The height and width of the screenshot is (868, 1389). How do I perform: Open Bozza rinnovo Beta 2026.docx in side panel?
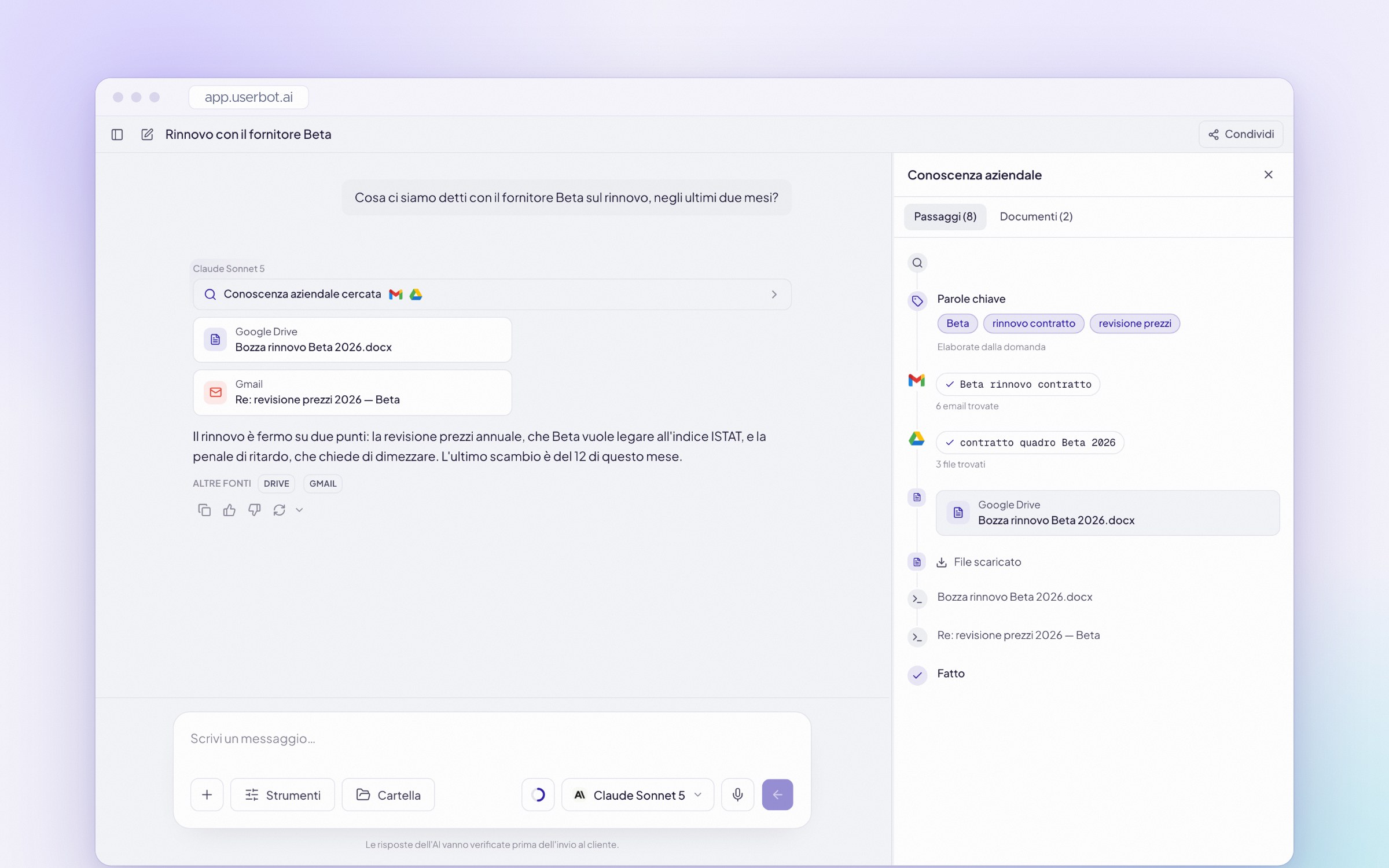point(1108,513)
